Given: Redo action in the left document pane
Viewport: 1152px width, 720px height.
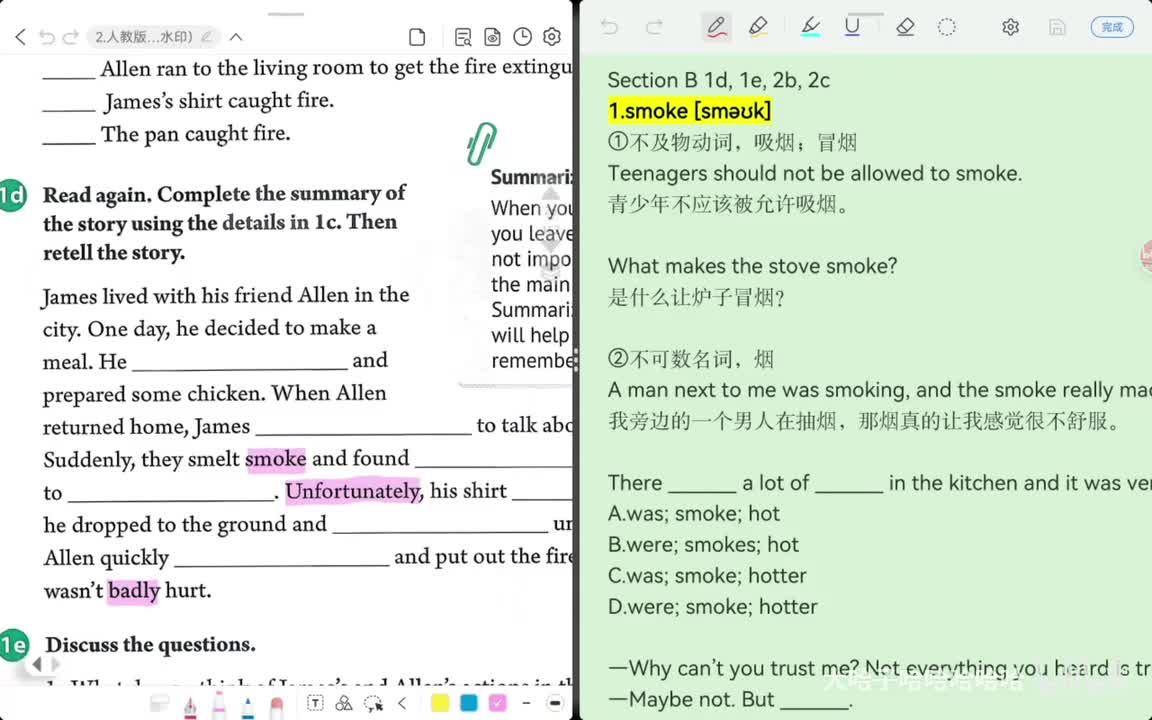Looking at the screenshot, I should 71,37.
